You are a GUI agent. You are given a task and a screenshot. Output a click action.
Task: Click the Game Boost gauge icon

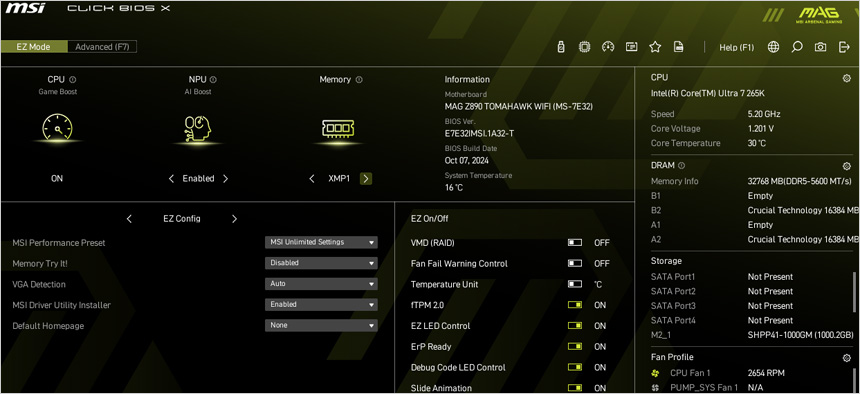tap(57, 127)
